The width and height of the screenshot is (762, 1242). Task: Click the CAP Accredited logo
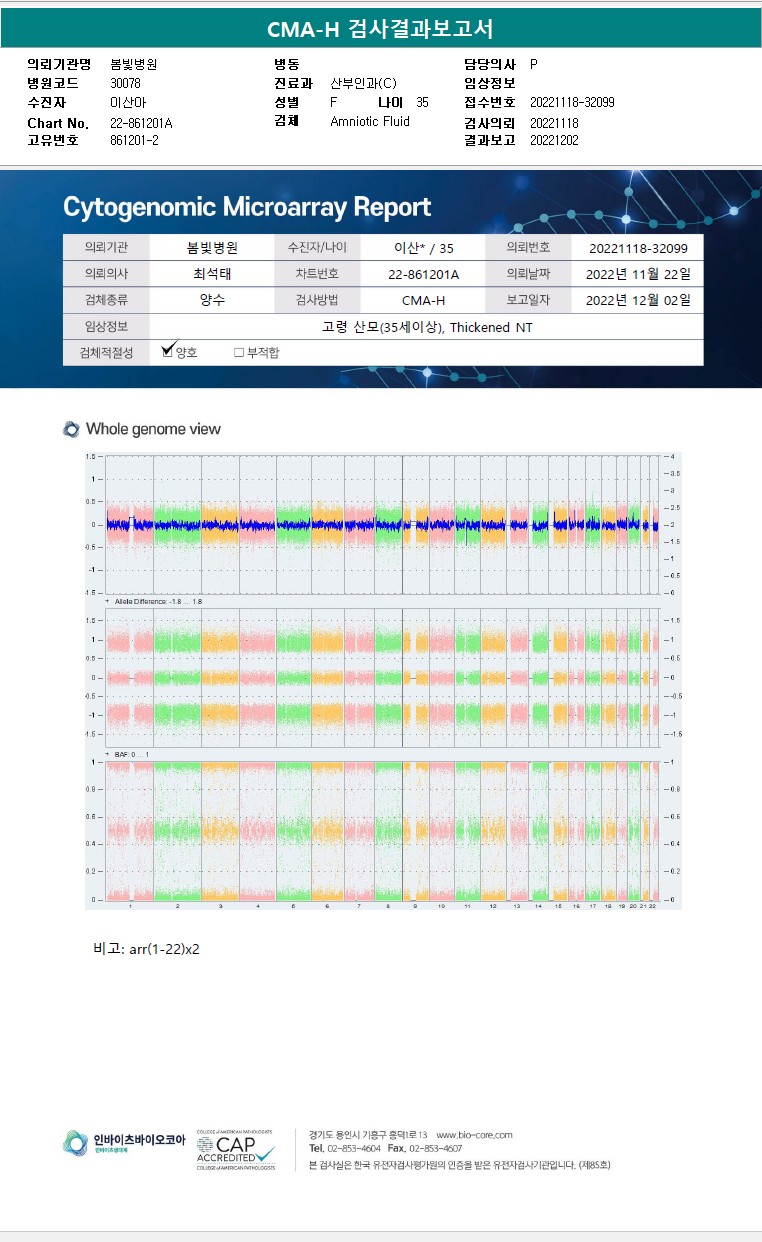(x=236, y=1149)
